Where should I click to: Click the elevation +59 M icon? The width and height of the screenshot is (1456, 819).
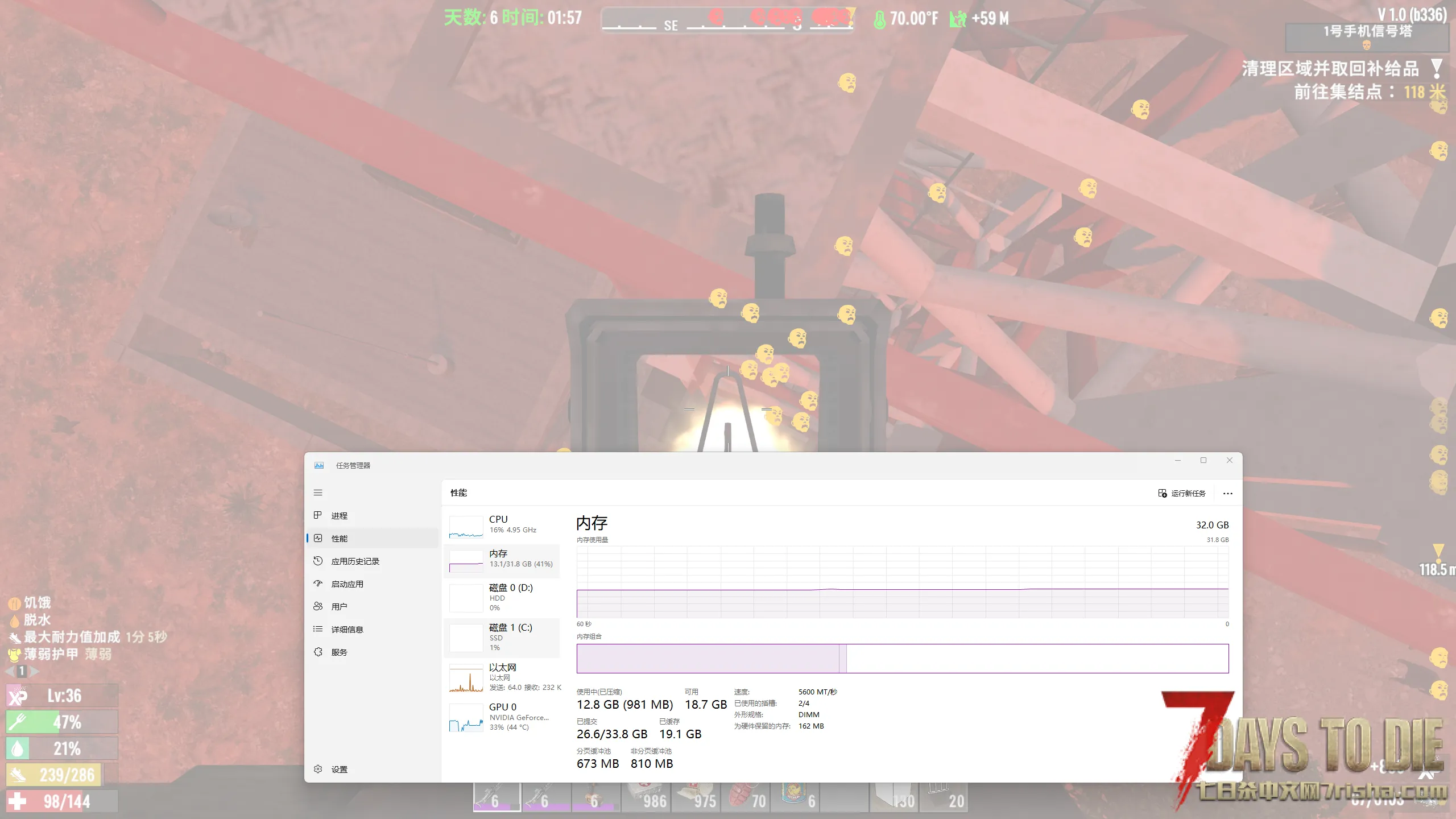point(958,19)
